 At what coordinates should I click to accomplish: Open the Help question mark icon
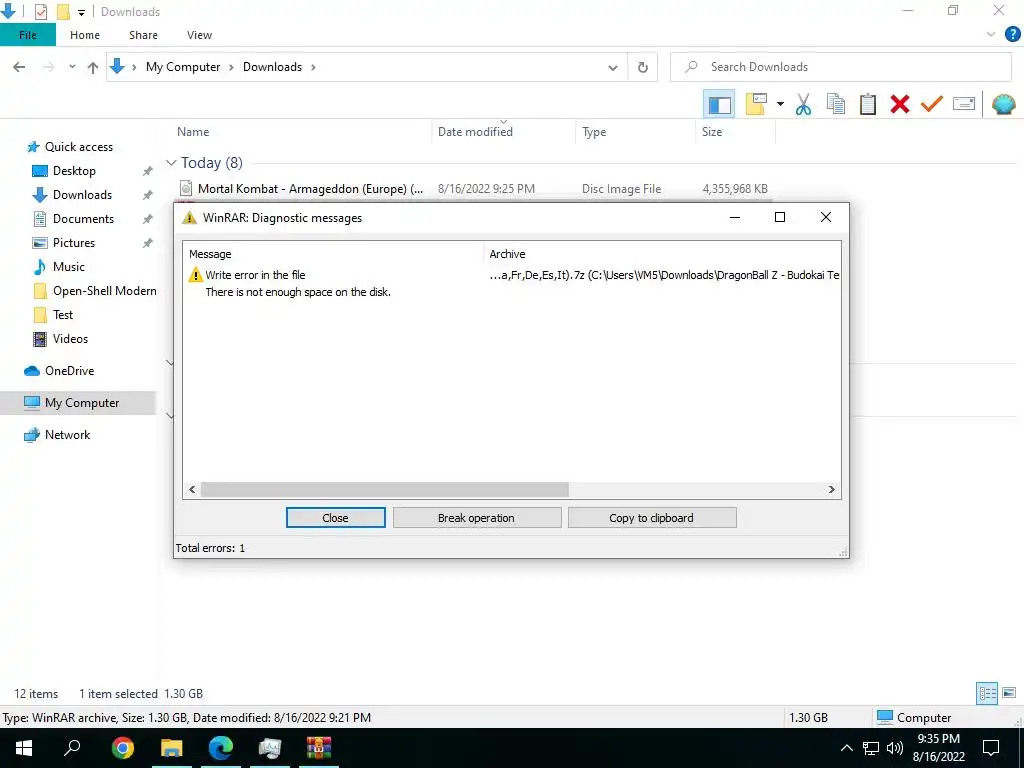[1012, 35]
